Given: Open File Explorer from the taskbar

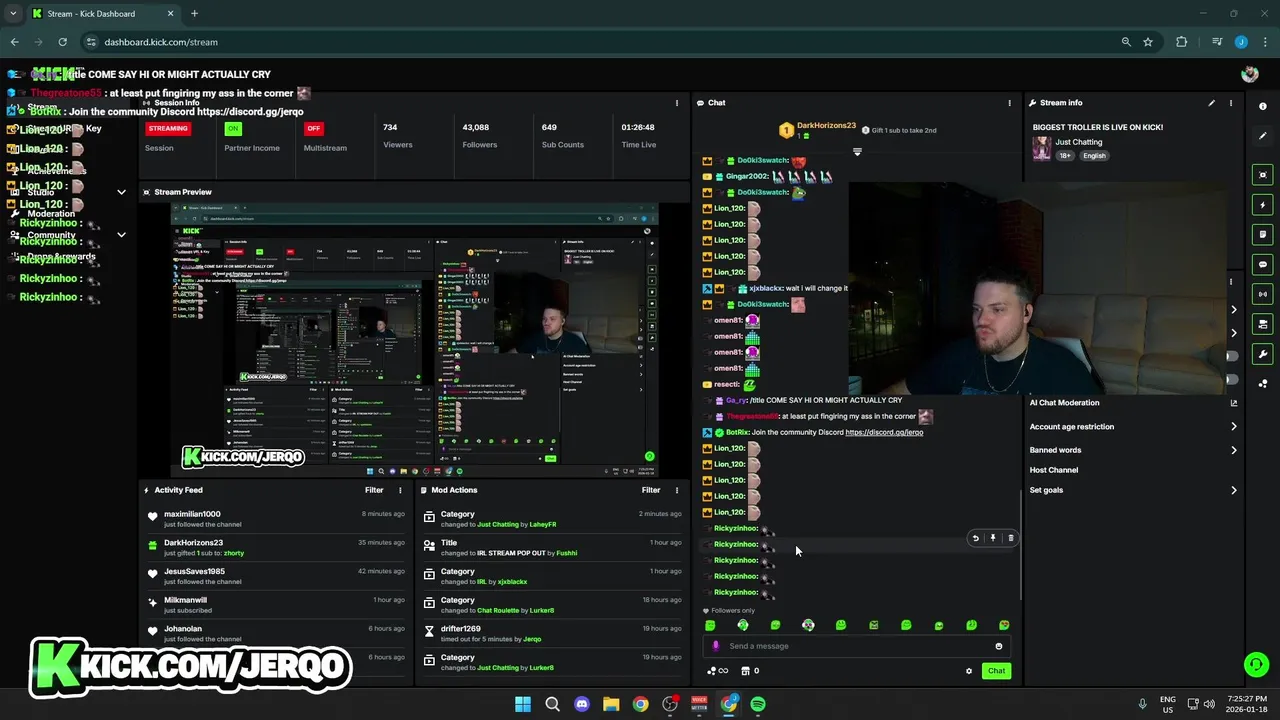Looking at the screenshot, I should click(611, 704).
